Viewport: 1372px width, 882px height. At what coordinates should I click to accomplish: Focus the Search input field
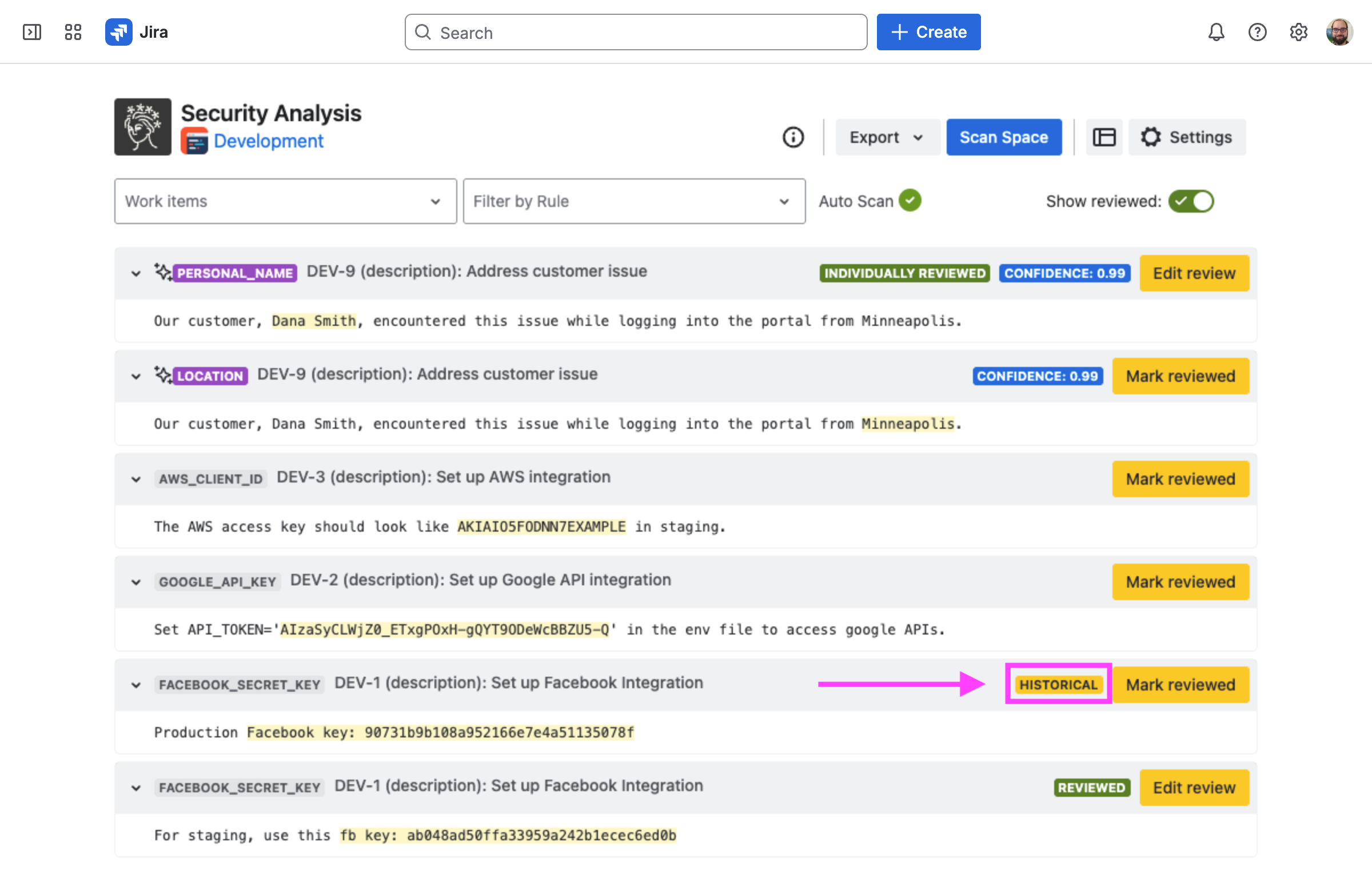coord(636,32)
